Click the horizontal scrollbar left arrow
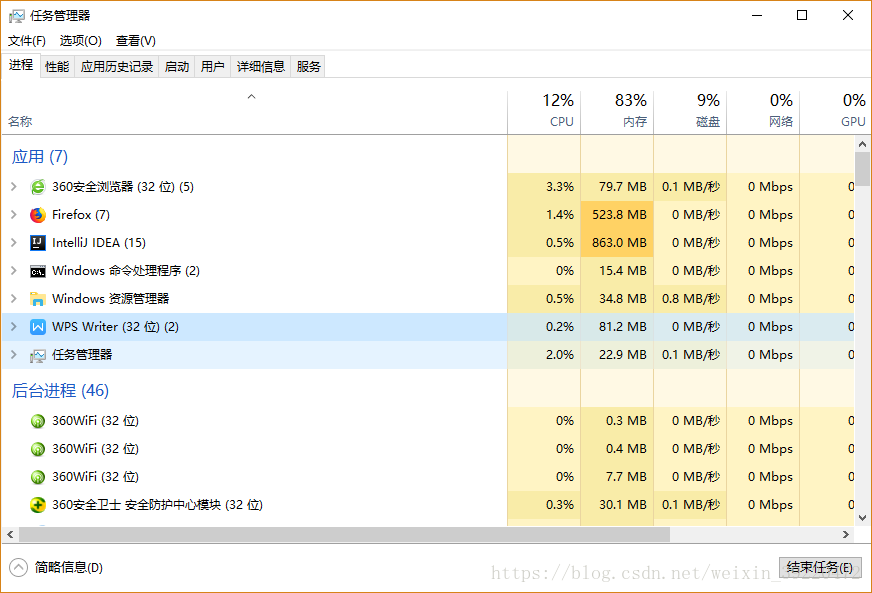This screenshot has height=593, width=872. click(10, 535)
